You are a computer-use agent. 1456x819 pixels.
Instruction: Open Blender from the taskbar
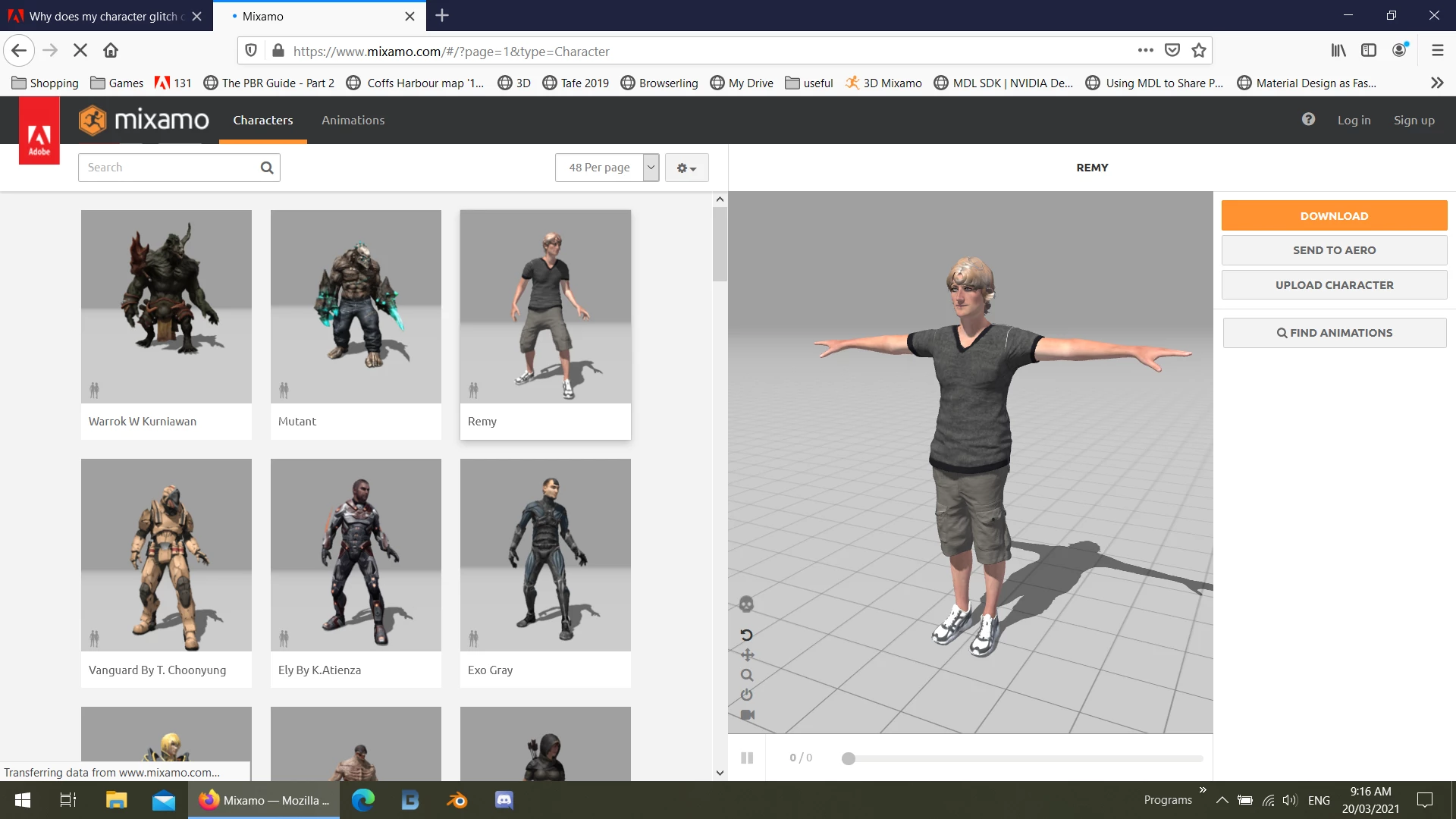click(x=457, y=800)
